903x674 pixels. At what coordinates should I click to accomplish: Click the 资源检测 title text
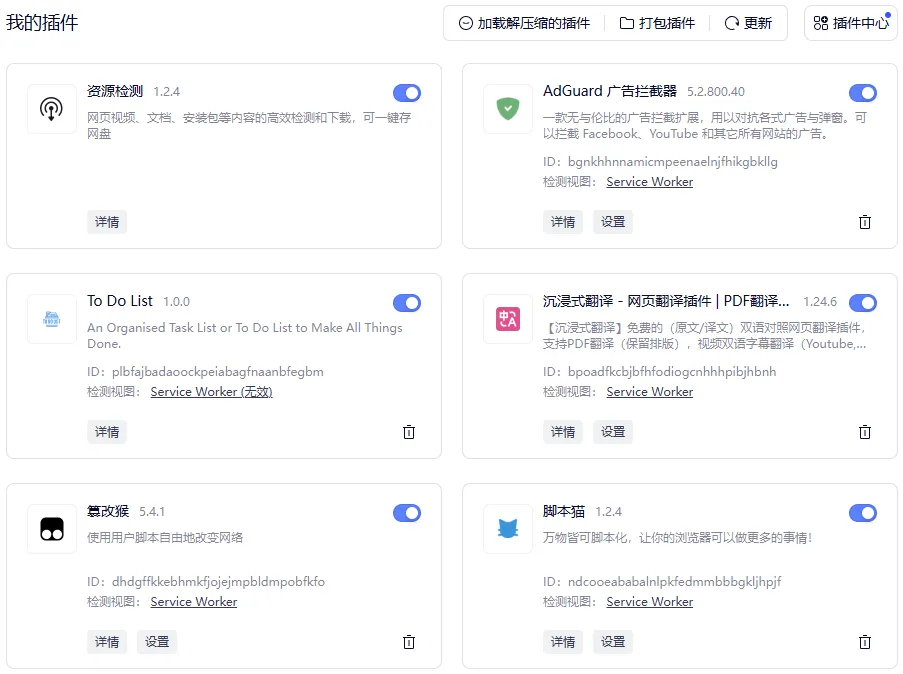point(115,92)
